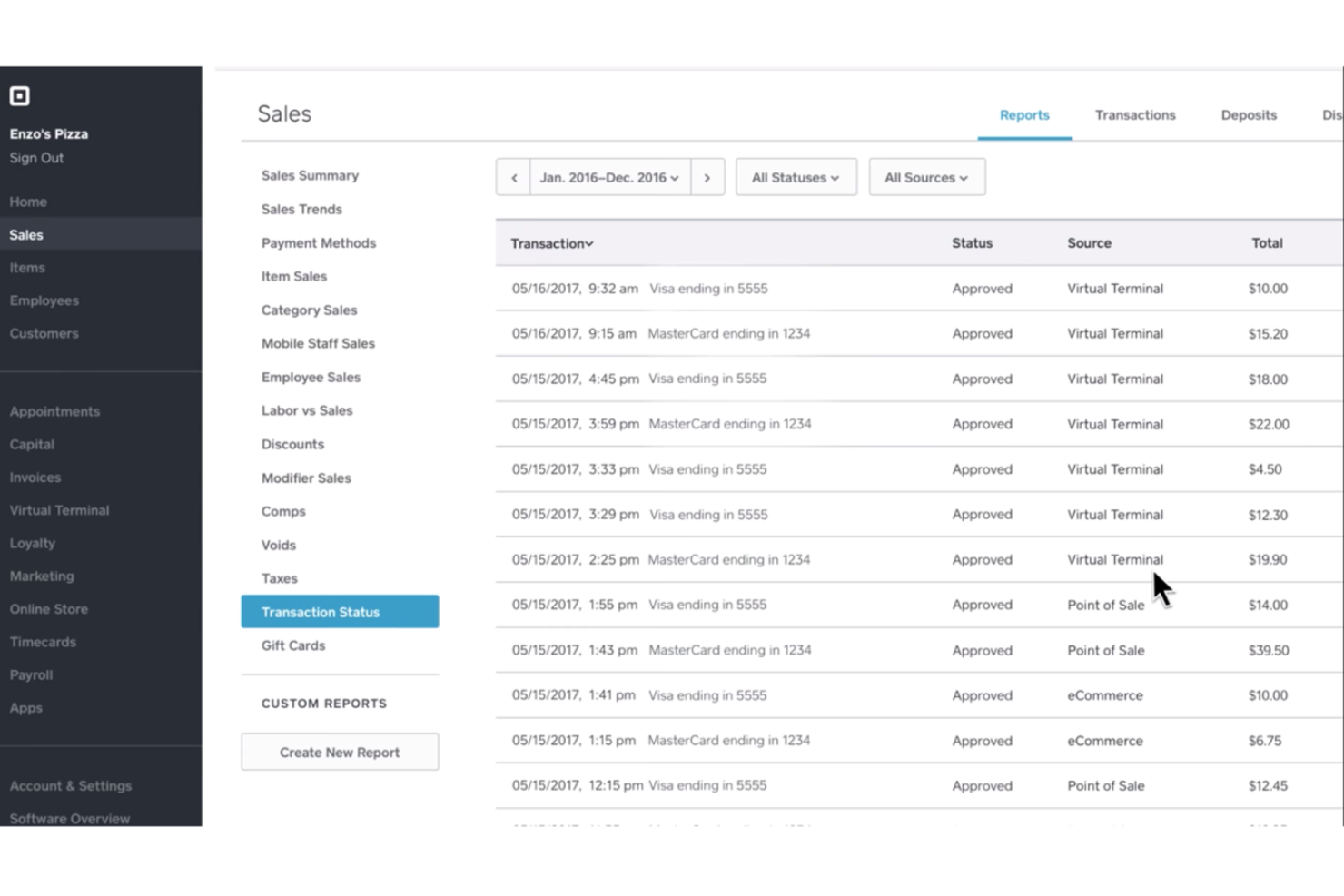This screenshot has width=1344, height=896.
Task: Open Timecards in the sidebar
Action: [43, 642]
